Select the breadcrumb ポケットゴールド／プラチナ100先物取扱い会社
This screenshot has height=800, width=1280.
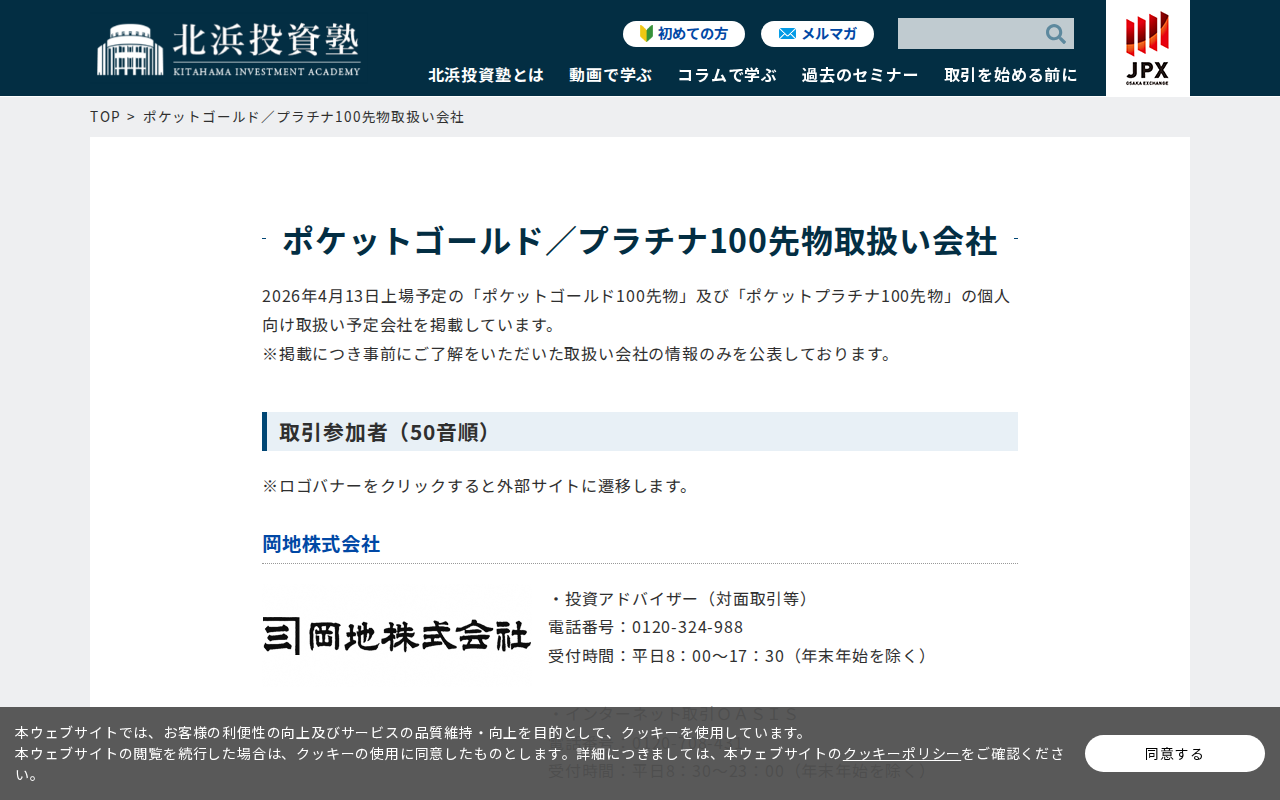pyautogui.click(x=303, y=117)
